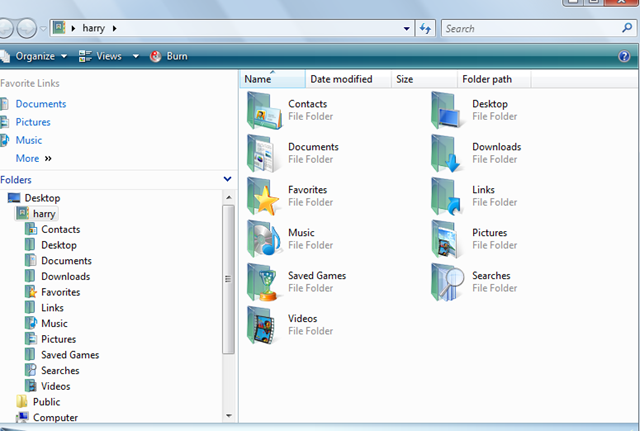This screenshot has height=431, width=640.
Task: Click the Public folder icon in tree
Action: coord(22,402)
